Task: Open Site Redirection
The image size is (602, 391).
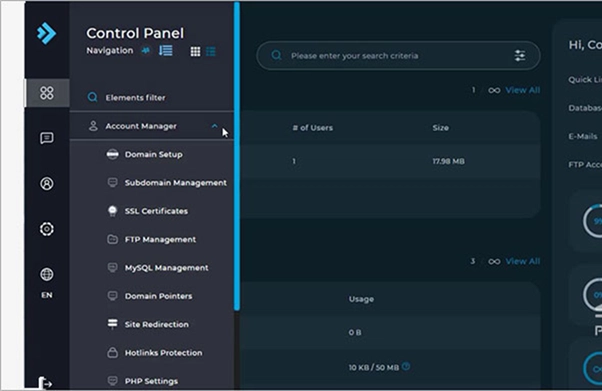Action: 157,325
